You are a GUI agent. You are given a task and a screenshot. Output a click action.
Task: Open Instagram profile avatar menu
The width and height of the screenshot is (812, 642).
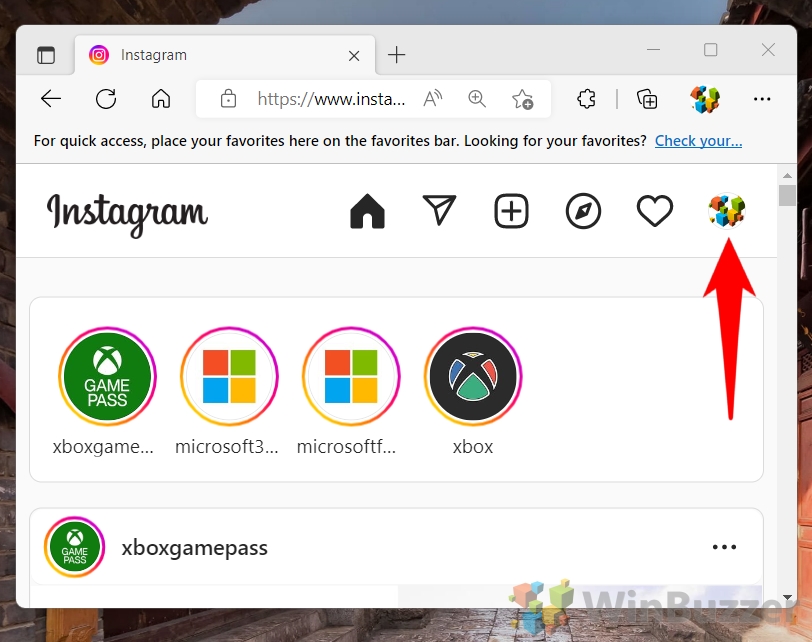pyautogui.click(x=727, y=211)
